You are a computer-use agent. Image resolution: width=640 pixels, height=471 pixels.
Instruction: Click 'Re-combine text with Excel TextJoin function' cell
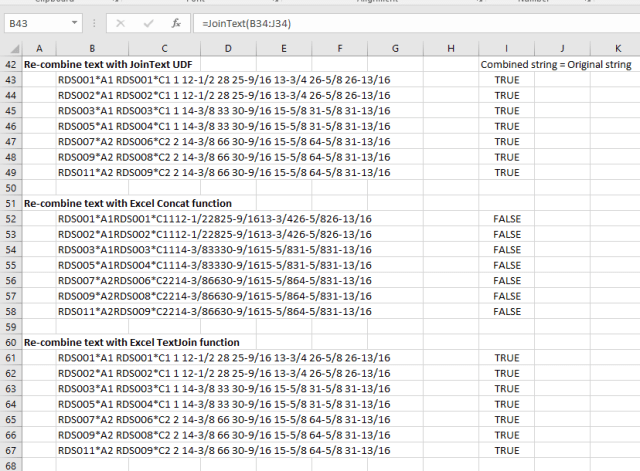coord(131,342)
